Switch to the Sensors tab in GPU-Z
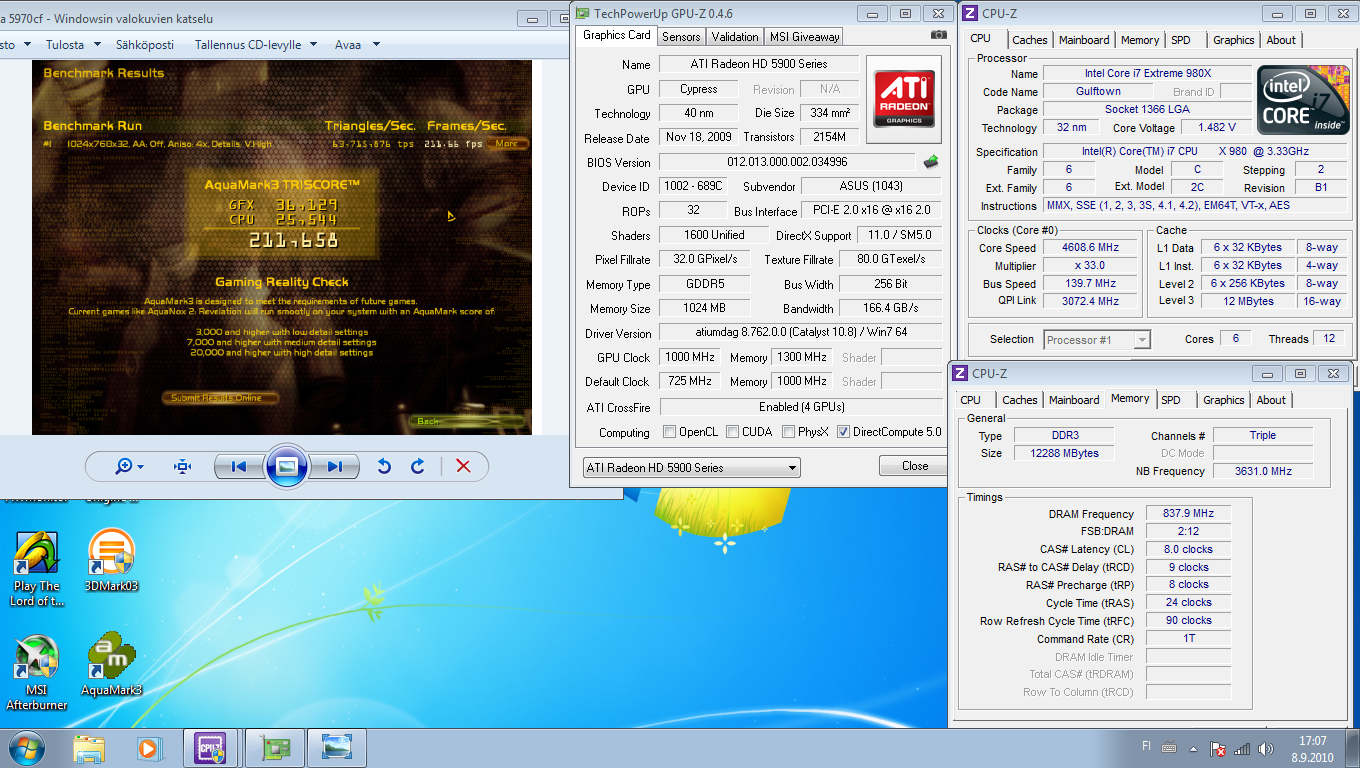 tap(681, 37)
